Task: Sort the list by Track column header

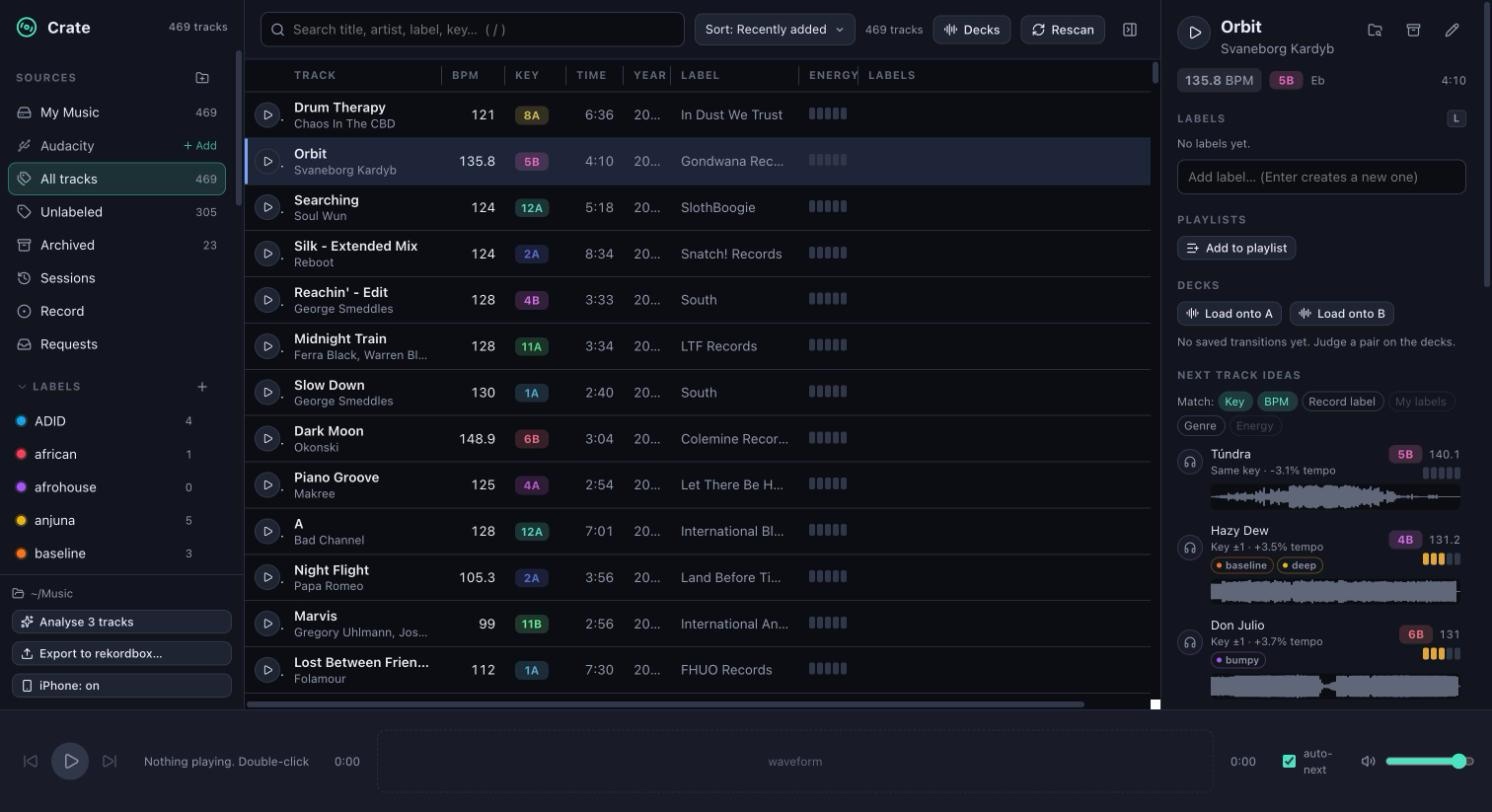Action: [x=315, y=75]
